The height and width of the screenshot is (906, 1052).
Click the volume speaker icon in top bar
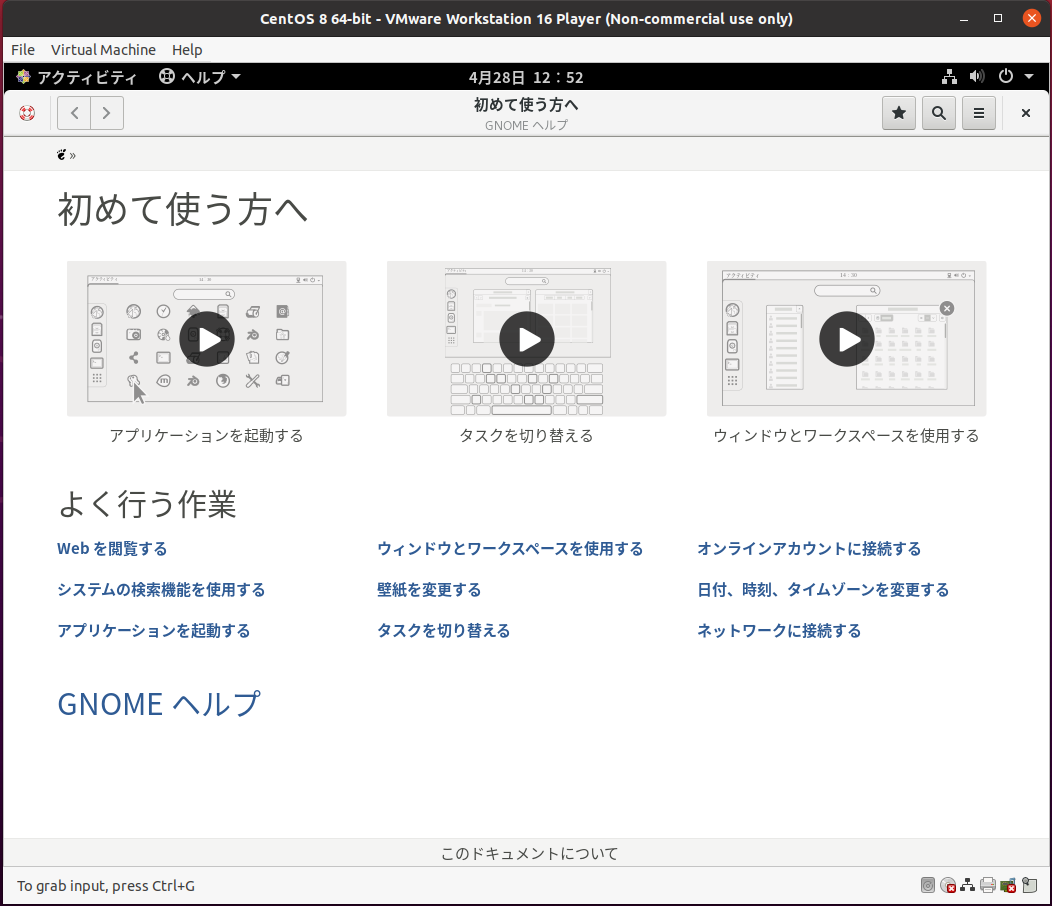coord(977,77)
